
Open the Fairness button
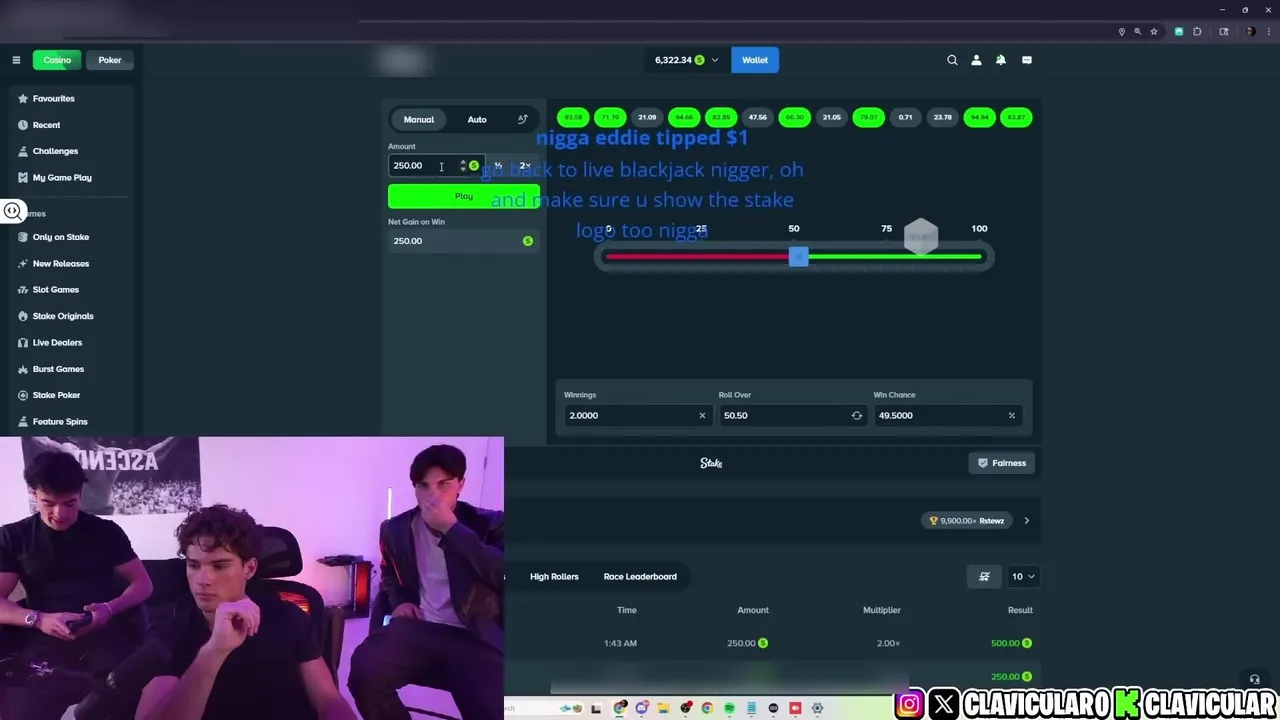1001,463
